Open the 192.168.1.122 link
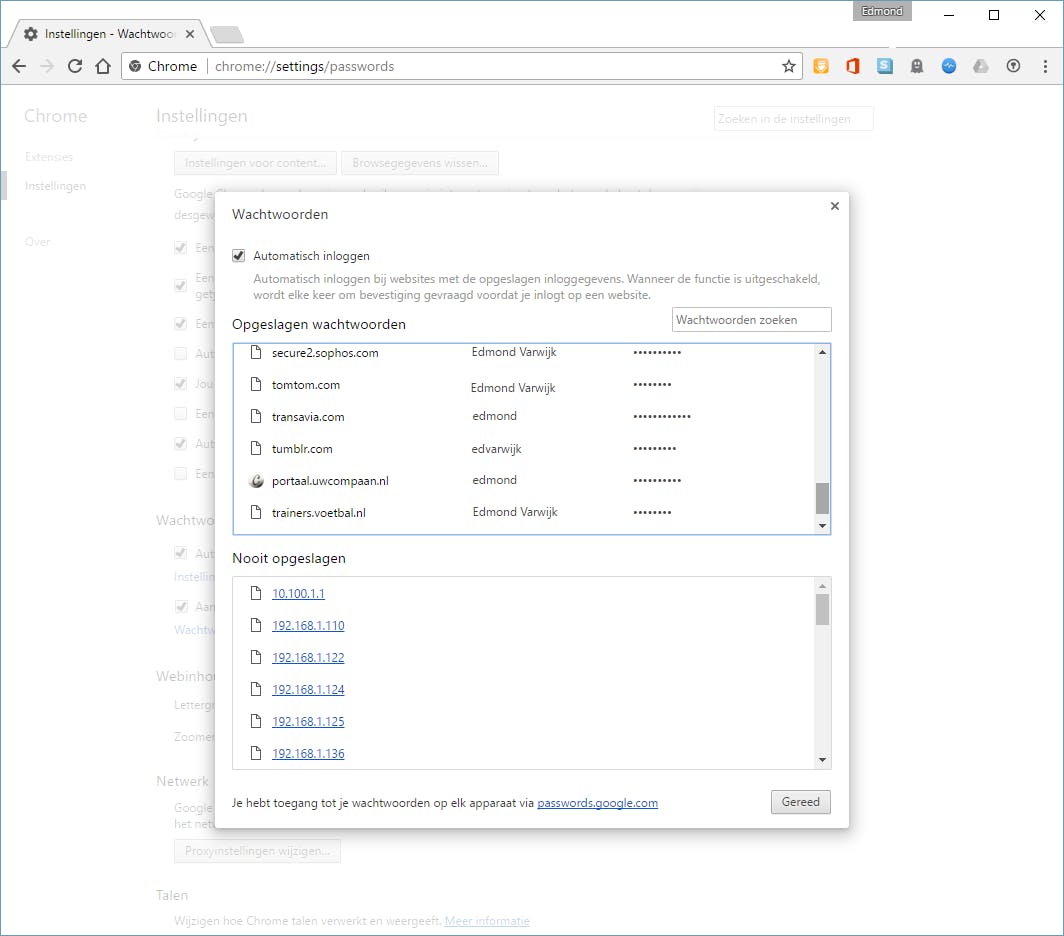This screenshot has height=936, width=1064. [x=308, y=657]
